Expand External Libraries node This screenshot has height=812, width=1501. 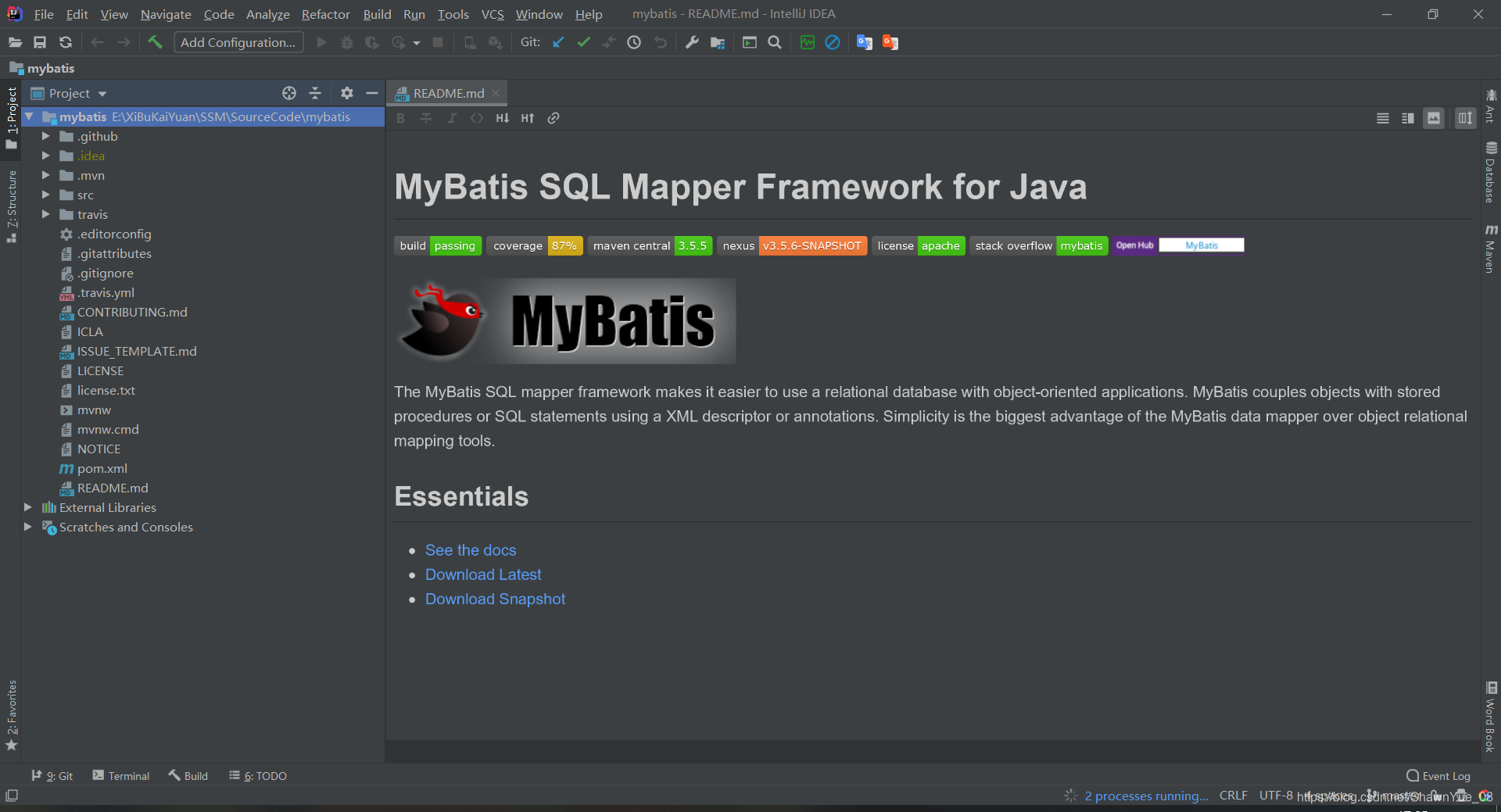tap(28, 507)
